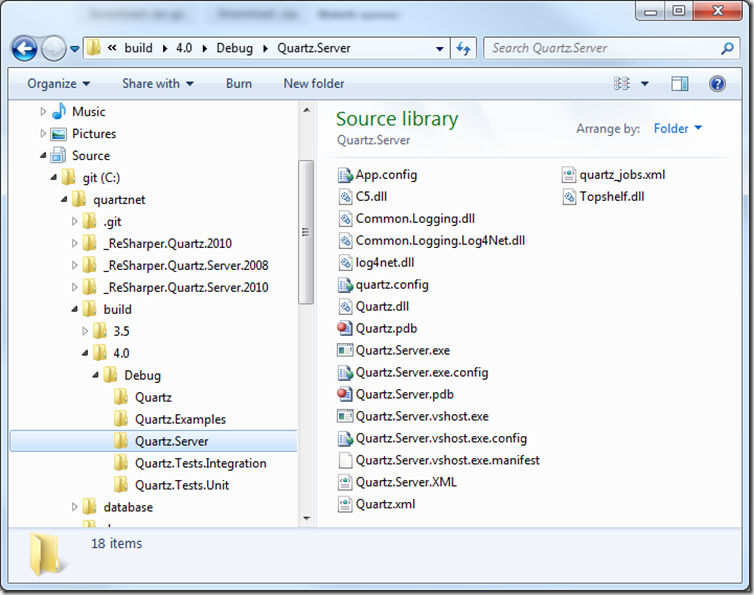Toggle the preview pane icon
This screenshot has height=595, width=754.
680,84
